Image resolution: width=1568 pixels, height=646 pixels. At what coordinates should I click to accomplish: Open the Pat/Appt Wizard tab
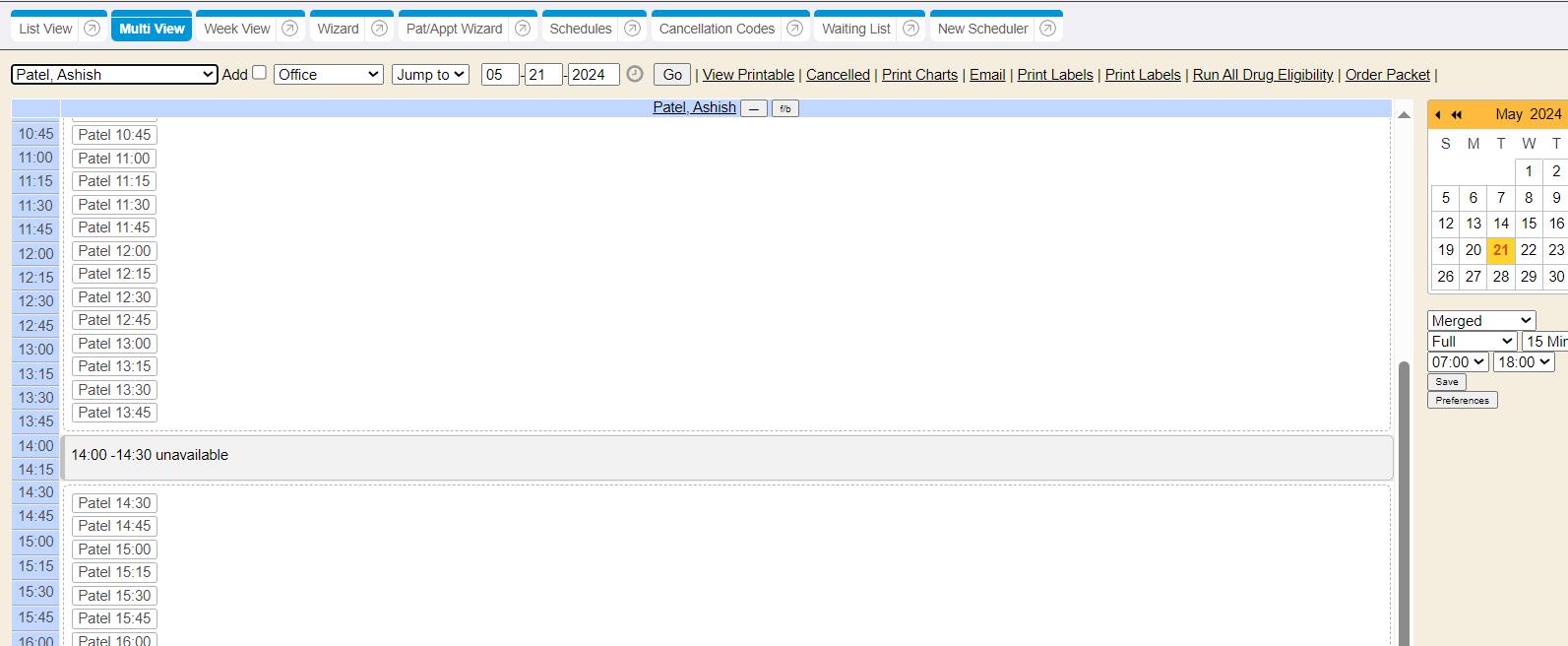(454, 29)
